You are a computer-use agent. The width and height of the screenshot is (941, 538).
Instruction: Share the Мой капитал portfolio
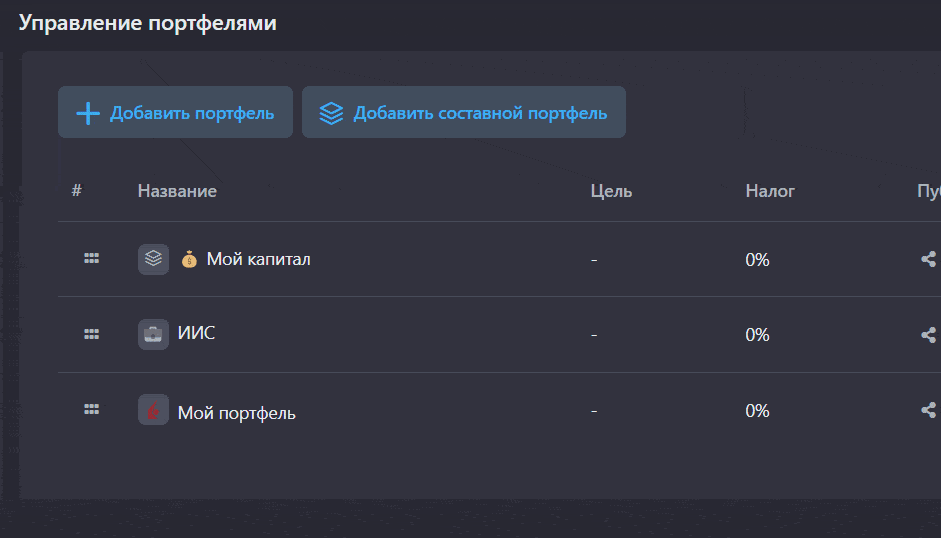point(928,259)
